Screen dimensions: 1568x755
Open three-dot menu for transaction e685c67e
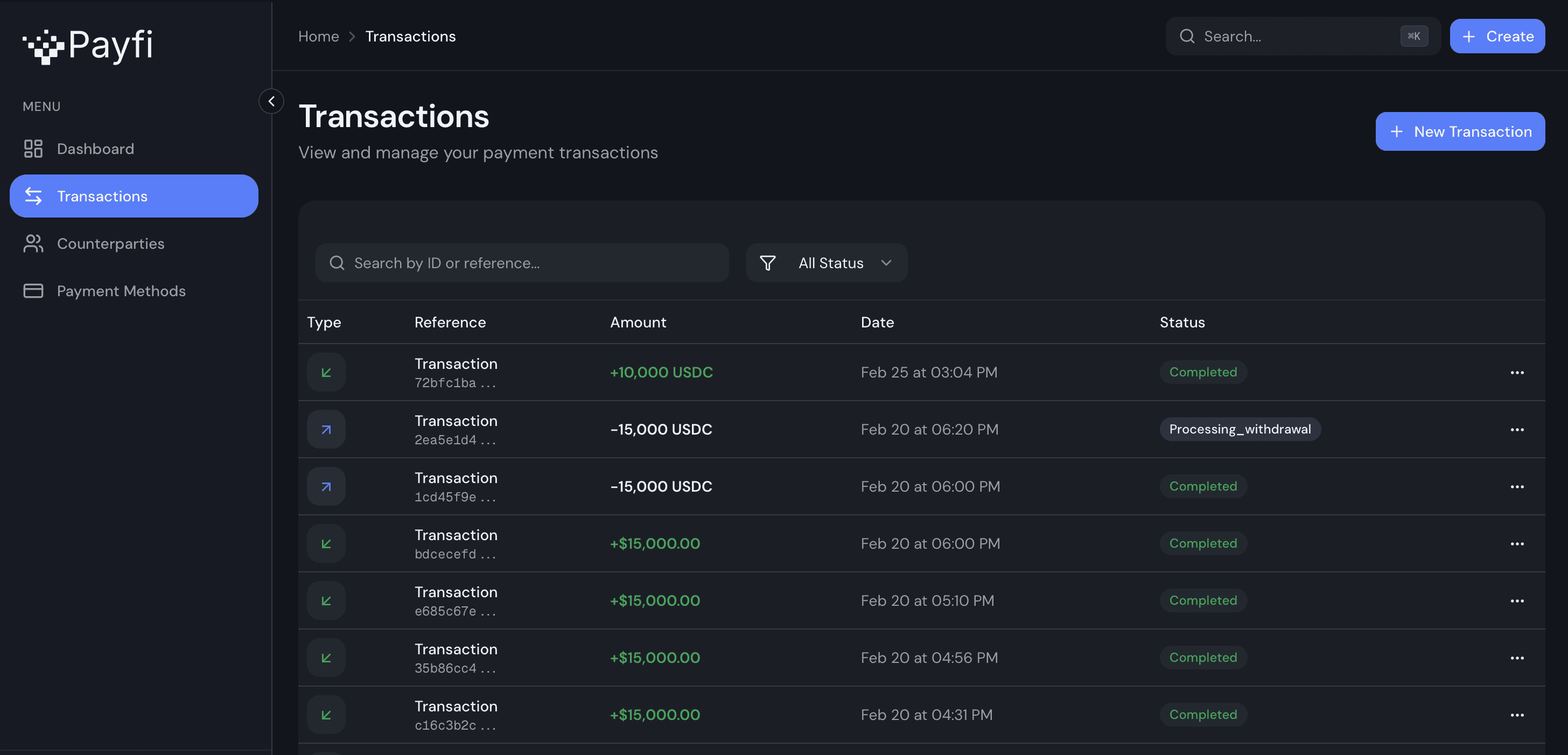(x=1516, y=600)
